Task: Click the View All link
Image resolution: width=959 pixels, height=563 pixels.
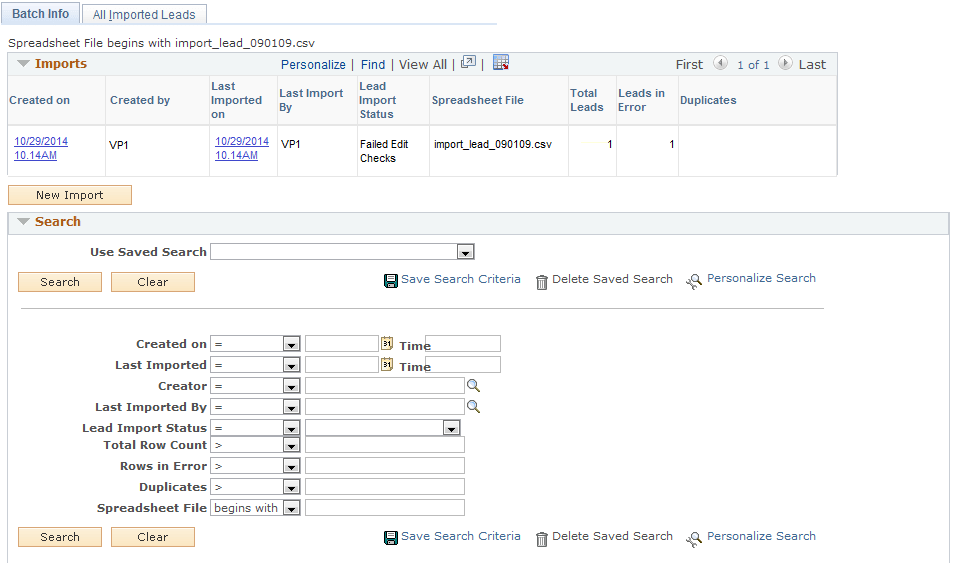Action: [x=423, y=65]
